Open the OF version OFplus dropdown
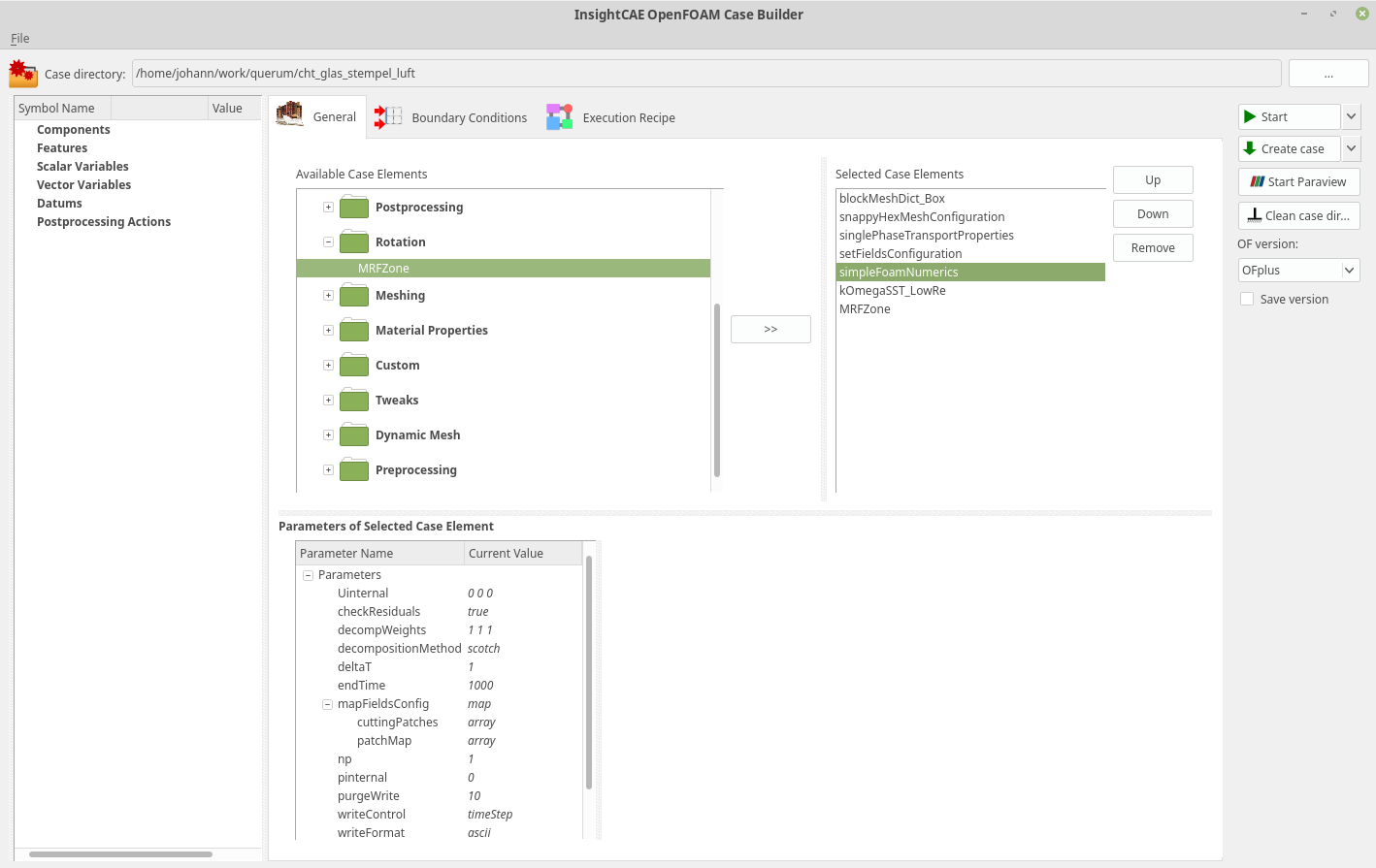The width and height of the screenshot is (1376, 868). (1298, 270)
